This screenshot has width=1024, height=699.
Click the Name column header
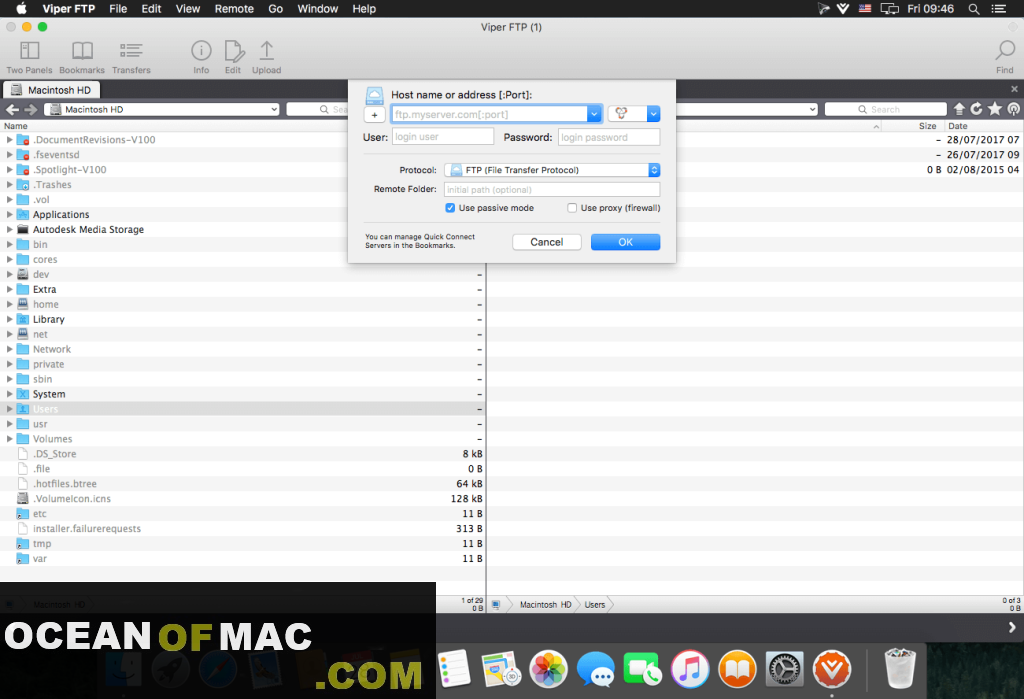coord(16,126)
